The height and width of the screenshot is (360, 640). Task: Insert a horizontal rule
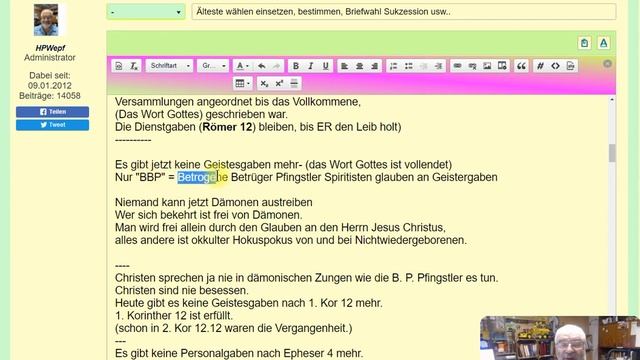tap(294, 84)
